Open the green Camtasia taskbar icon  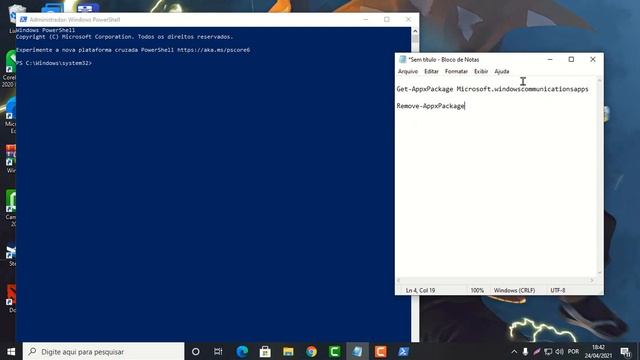point(335,351)
